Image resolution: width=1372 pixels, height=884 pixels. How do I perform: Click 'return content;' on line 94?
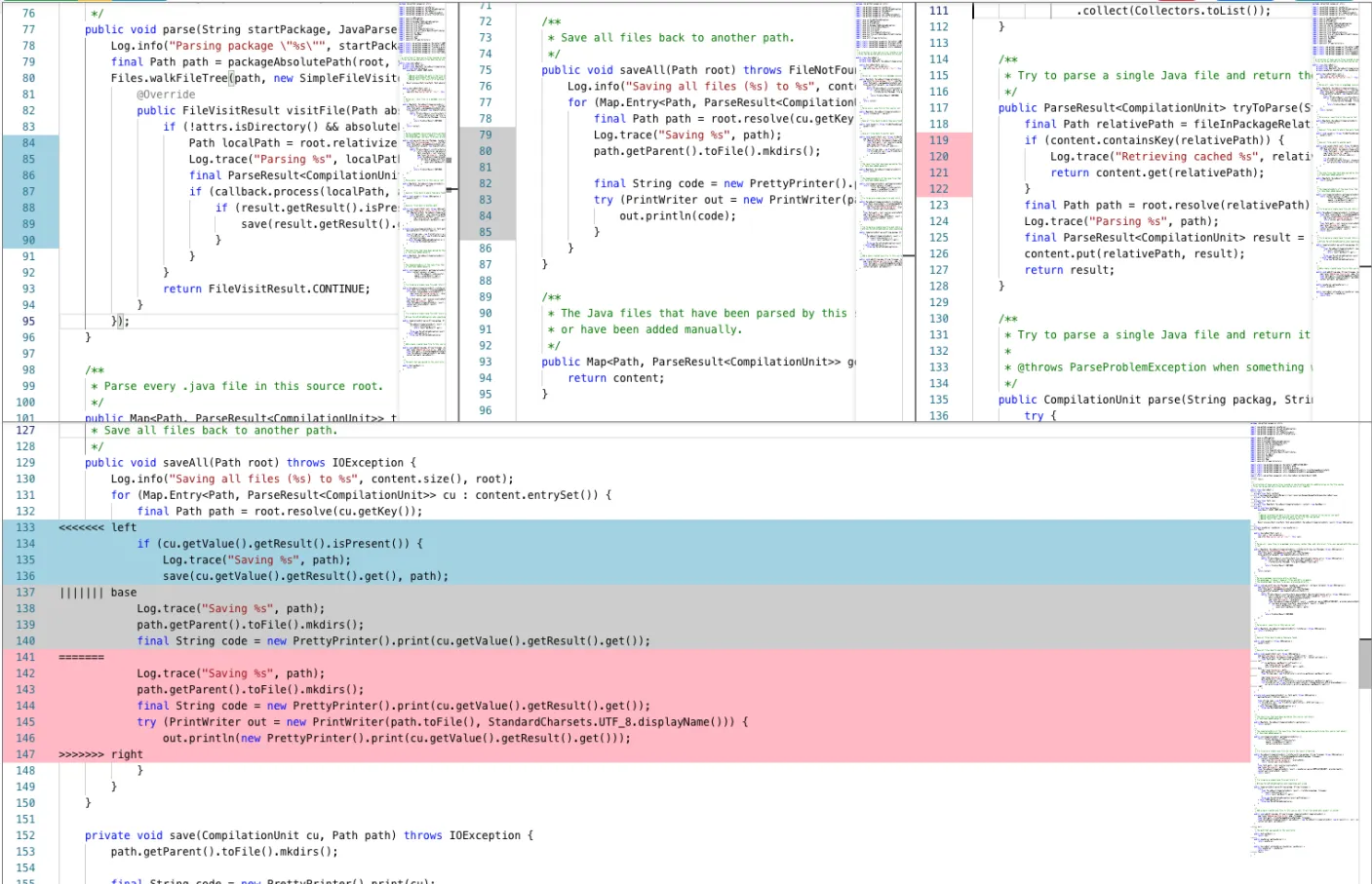click(616, 378)
